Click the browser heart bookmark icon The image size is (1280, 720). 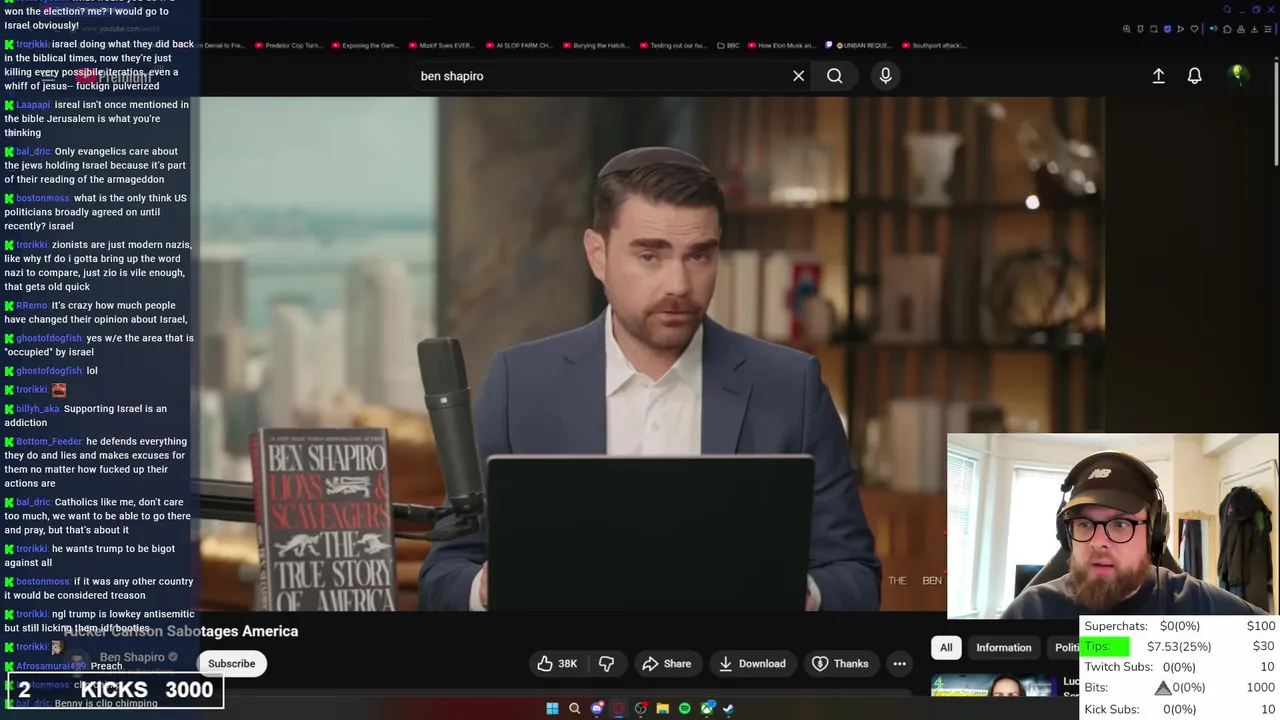1194,29
